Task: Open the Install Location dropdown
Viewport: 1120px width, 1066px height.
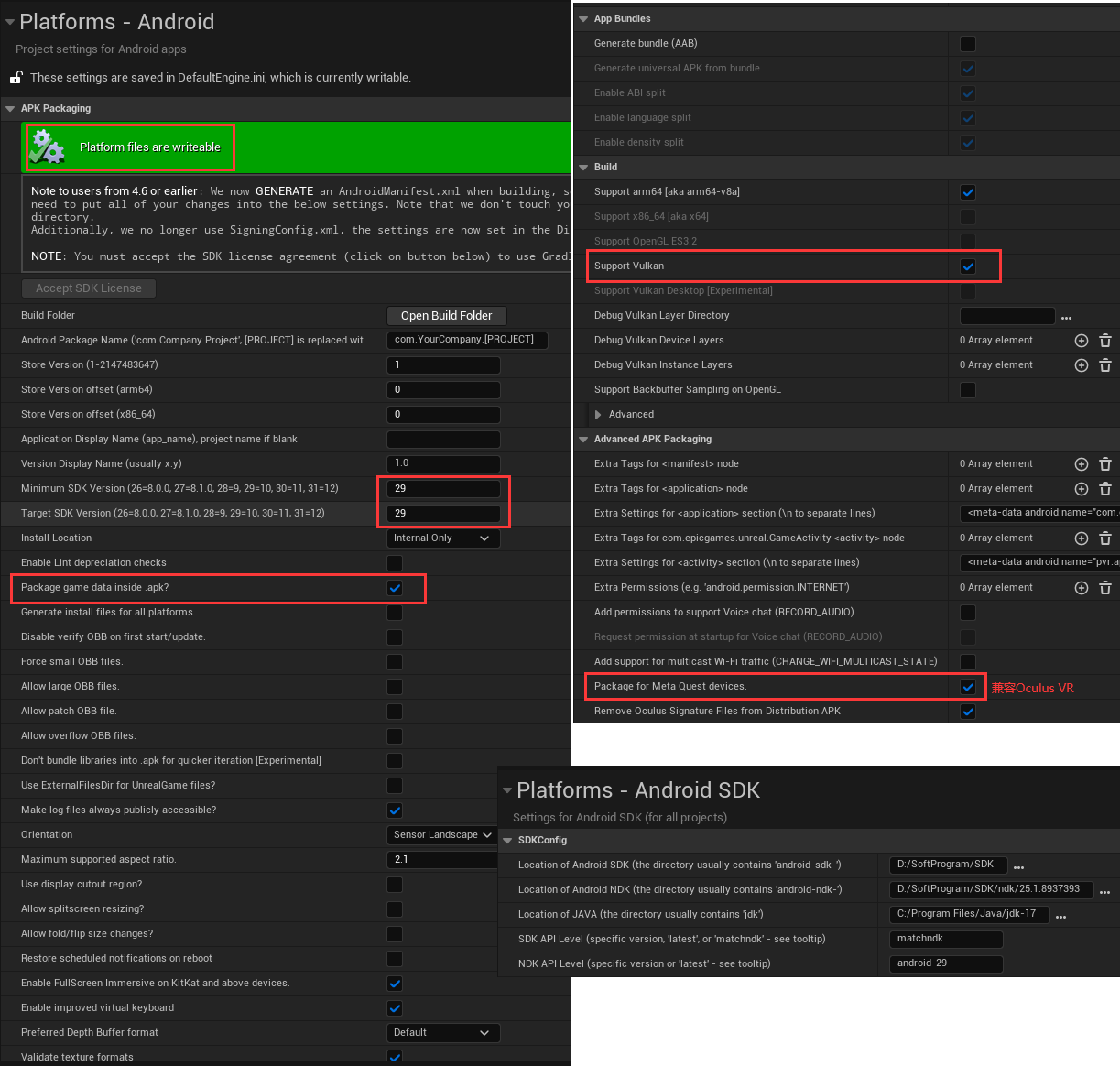Action: pyautogui.click(x=443, y=538)
